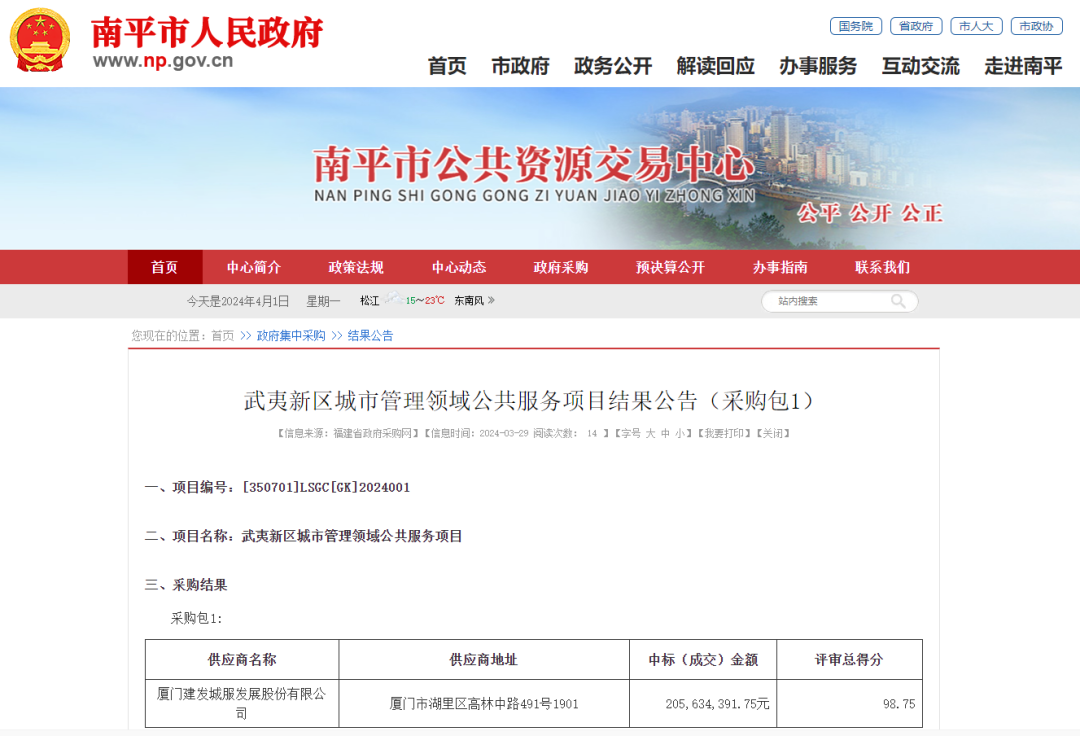The height and width of the screenshot is (736, 1080).
Task: Open 互动交流 top menu
Action: point(921,66)
